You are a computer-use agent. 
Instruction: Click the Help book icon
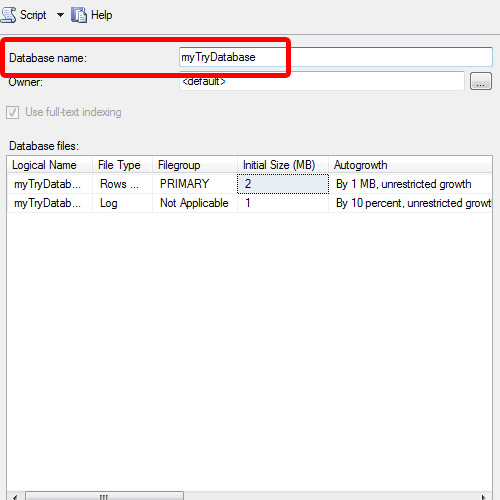click(79, 15)
